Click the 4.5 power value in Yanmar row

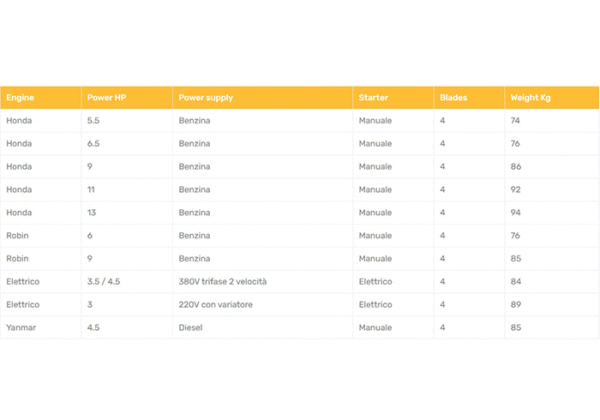pyautogui.click(x=93, y=327)
